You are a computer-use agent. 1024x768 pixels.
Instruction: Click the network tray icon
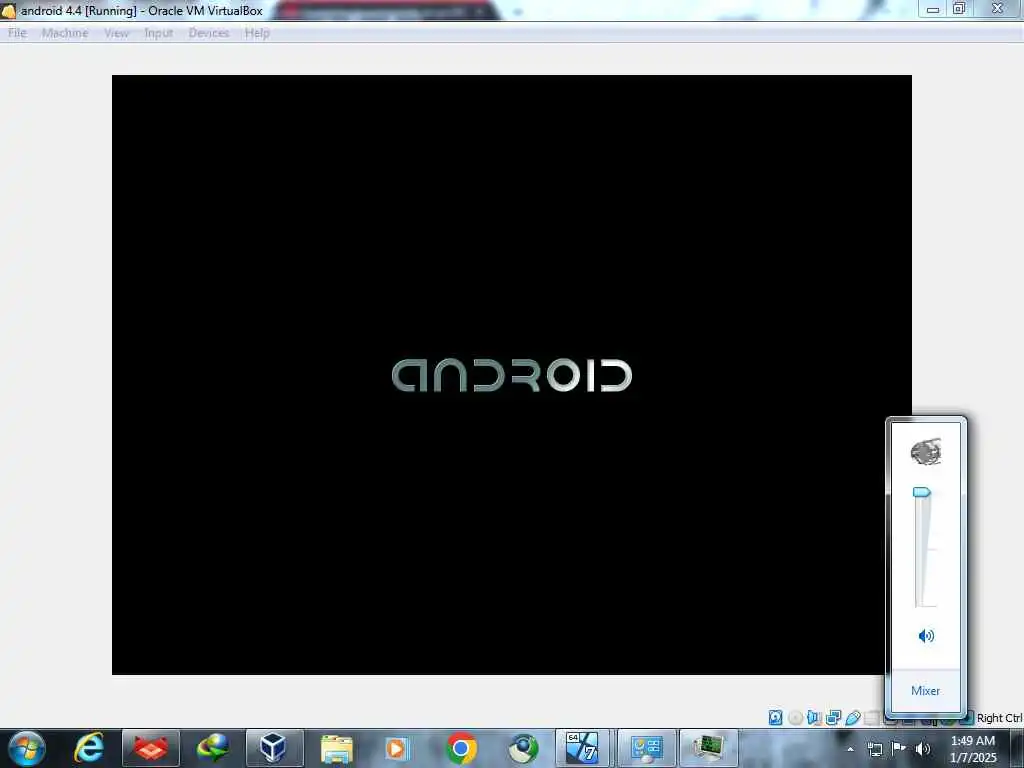coord(874,749)
